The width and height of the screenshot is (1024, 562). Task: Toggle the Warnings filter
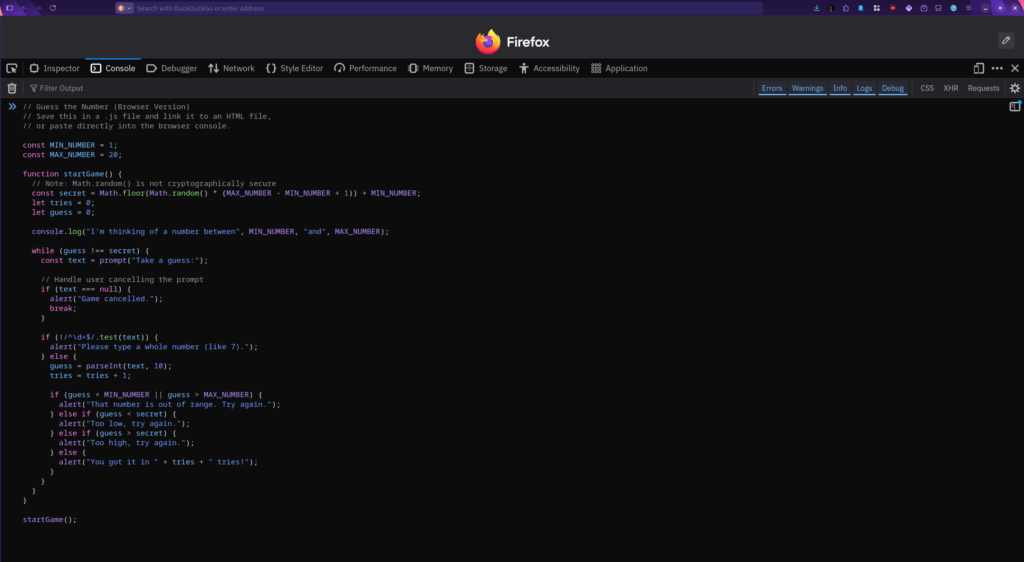[807, 88]
